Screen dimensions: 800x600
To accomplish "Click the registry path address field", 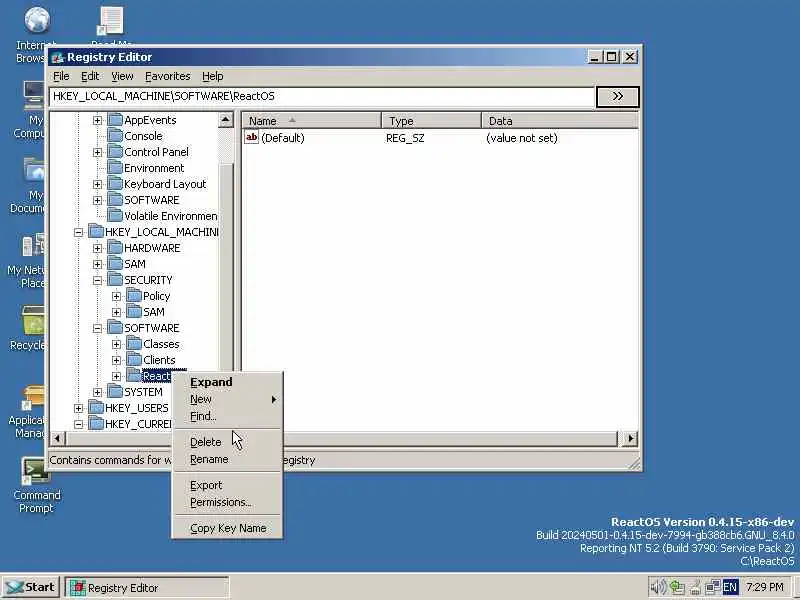I will coord(322,96).
